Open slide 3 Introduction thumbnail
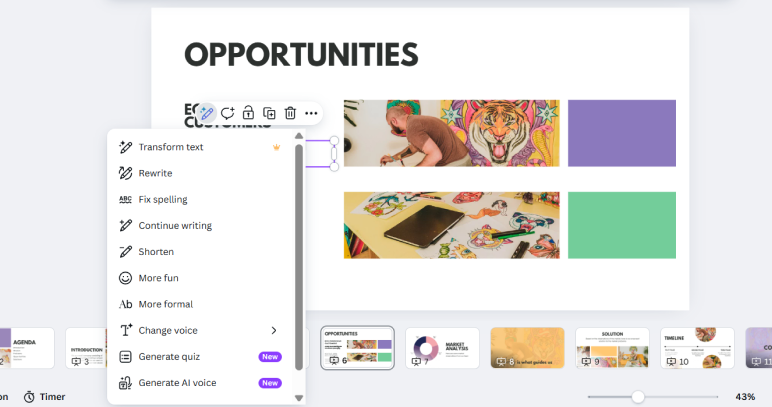Viewport: 772px width, 407px height. (x=87, y=348)
